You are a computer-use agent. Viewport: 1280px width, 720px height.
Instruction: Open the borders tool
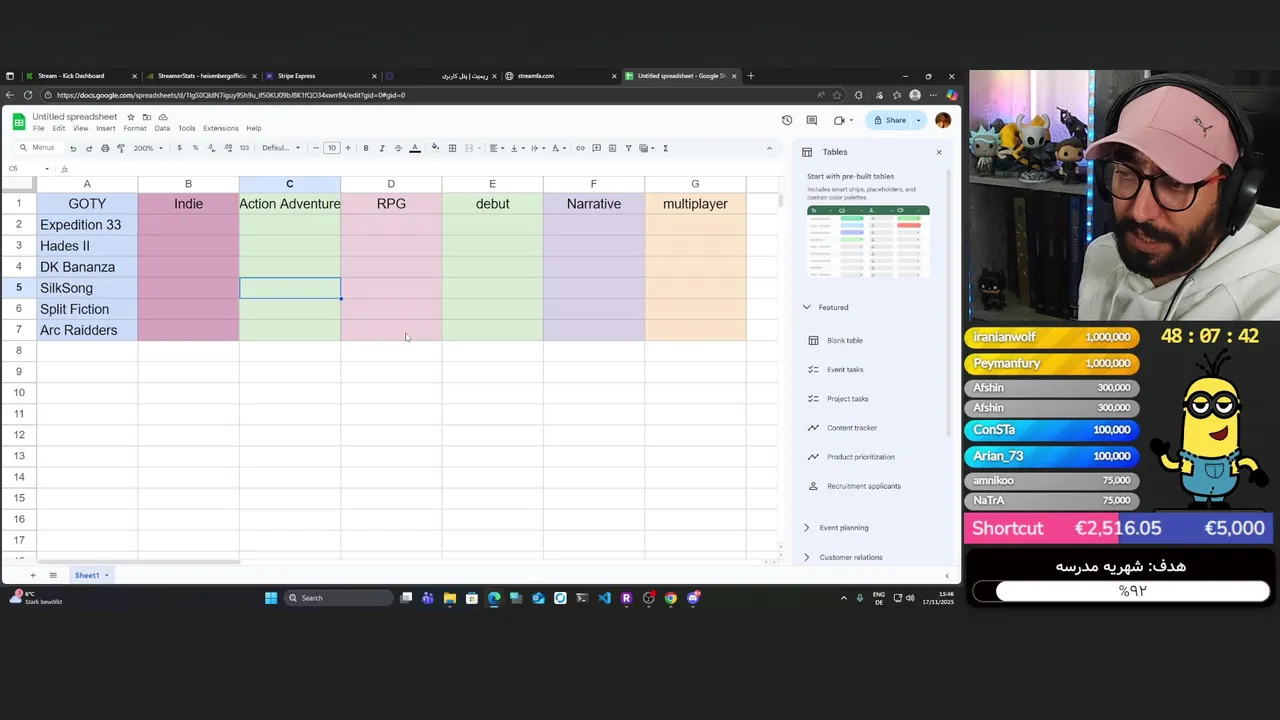[x=452, y=148]
